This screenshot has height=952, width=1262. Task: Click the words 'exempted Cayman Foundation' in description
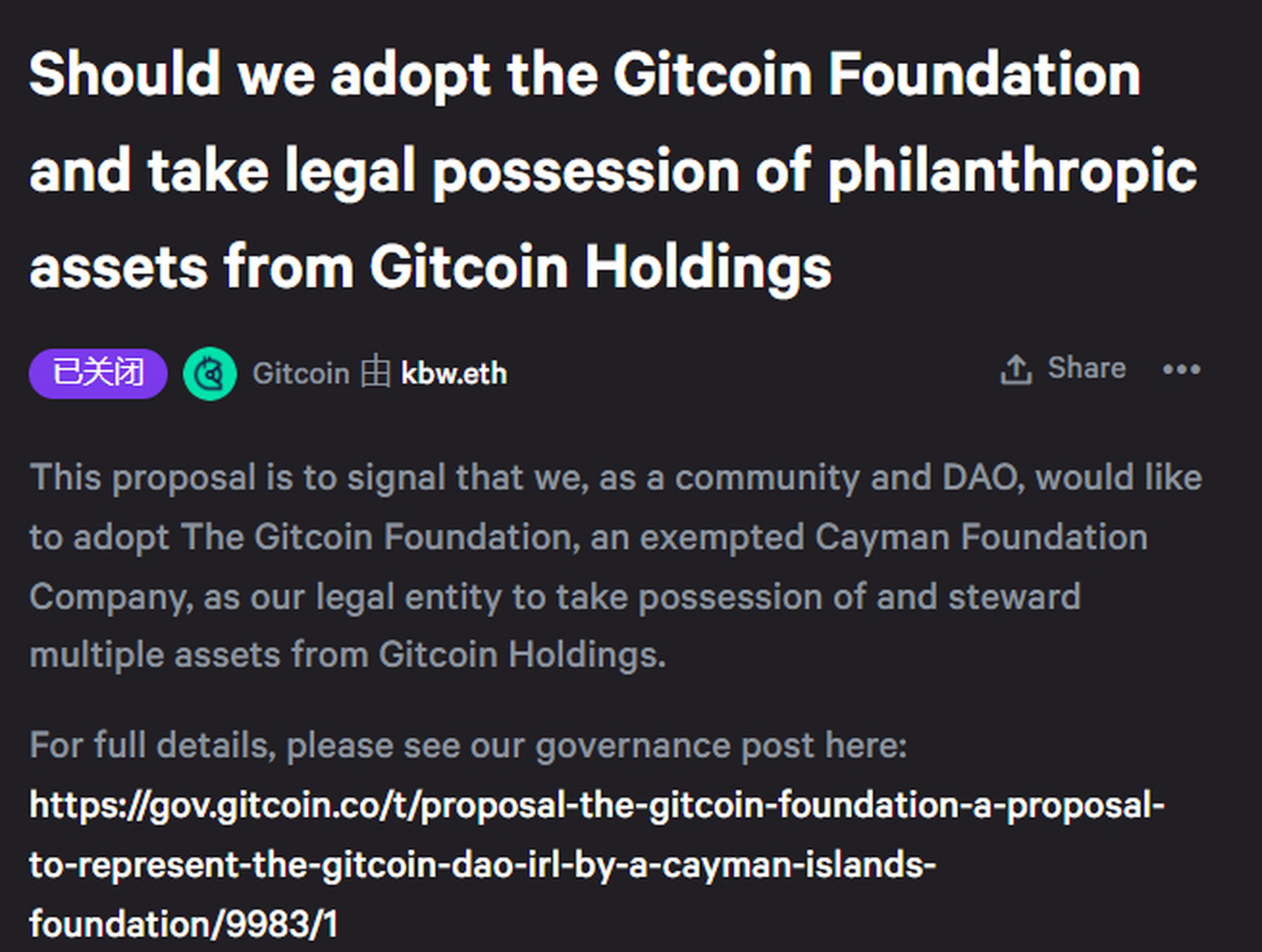point(892,537)
